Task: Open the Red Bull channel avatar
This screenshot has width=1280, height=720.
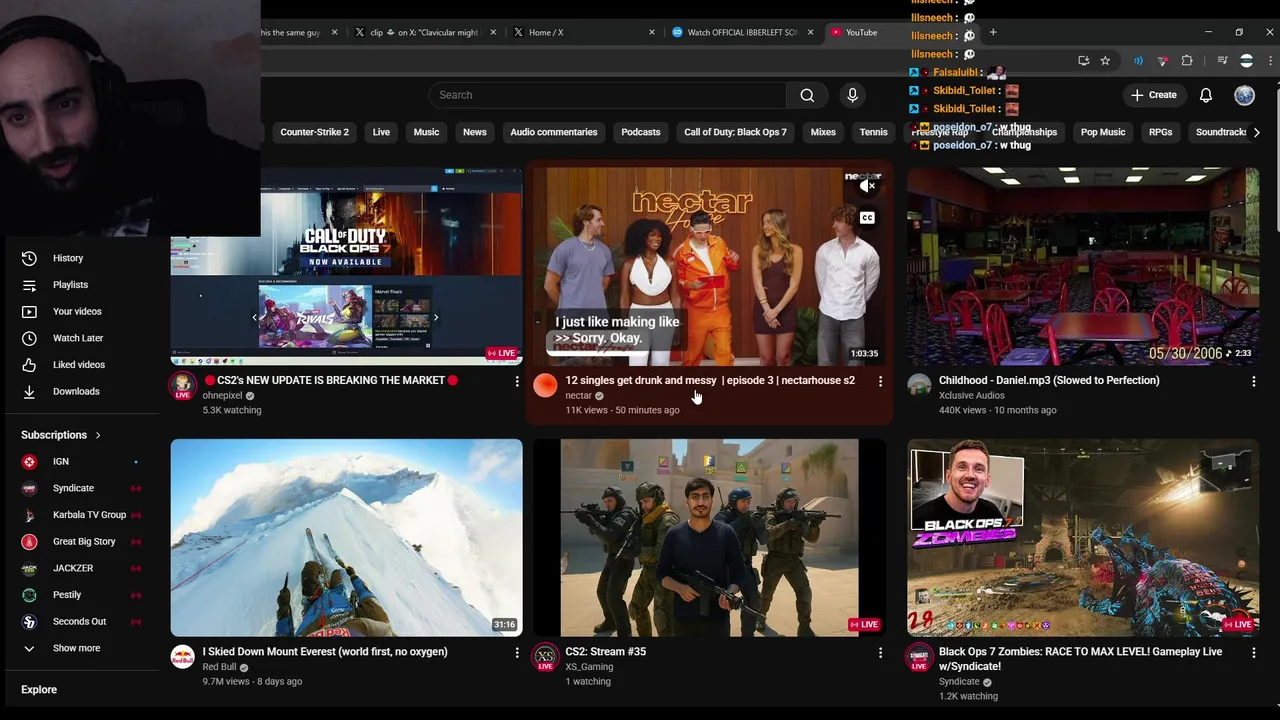Action: (x=182, y=656)
